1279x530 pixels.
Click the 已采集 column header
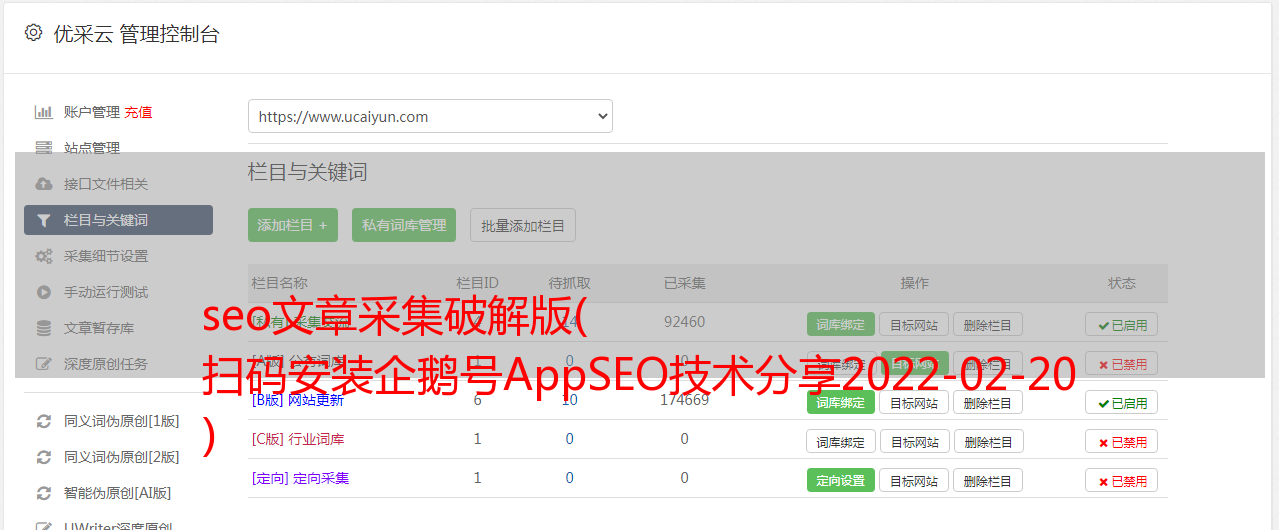coord(684,283)
